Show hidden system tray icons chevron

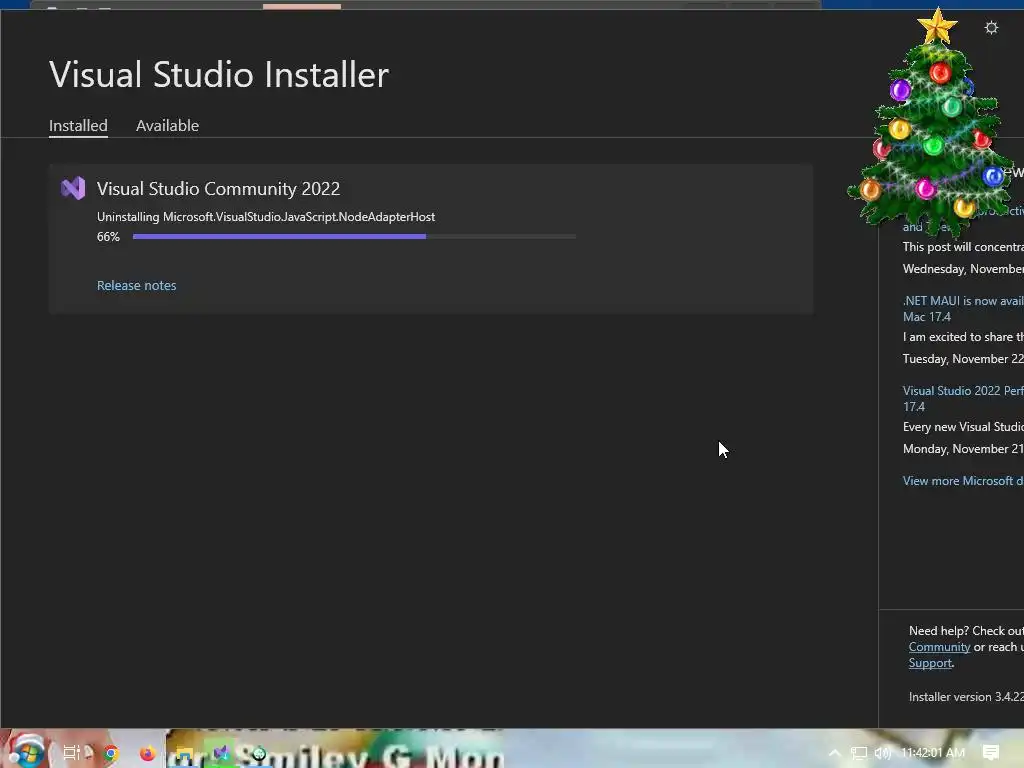tap(835, 753)
